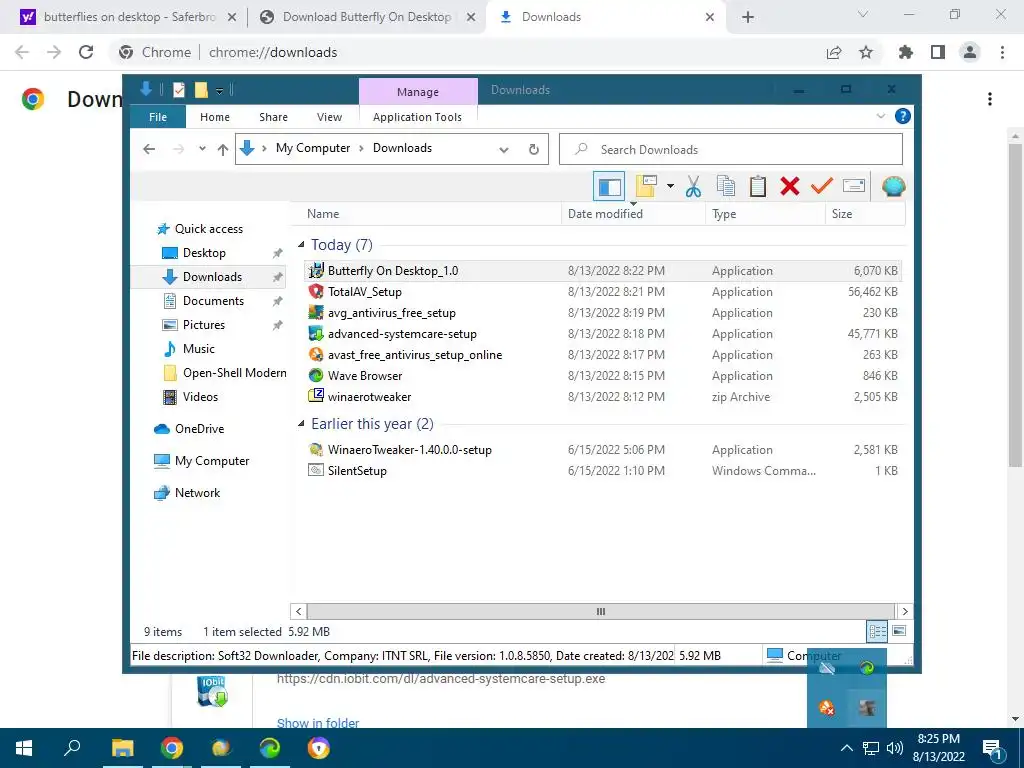Viewport: 1024px width, 768px height.
Task: Expand the ribbon chevron
Action: [x=880, y=116]
